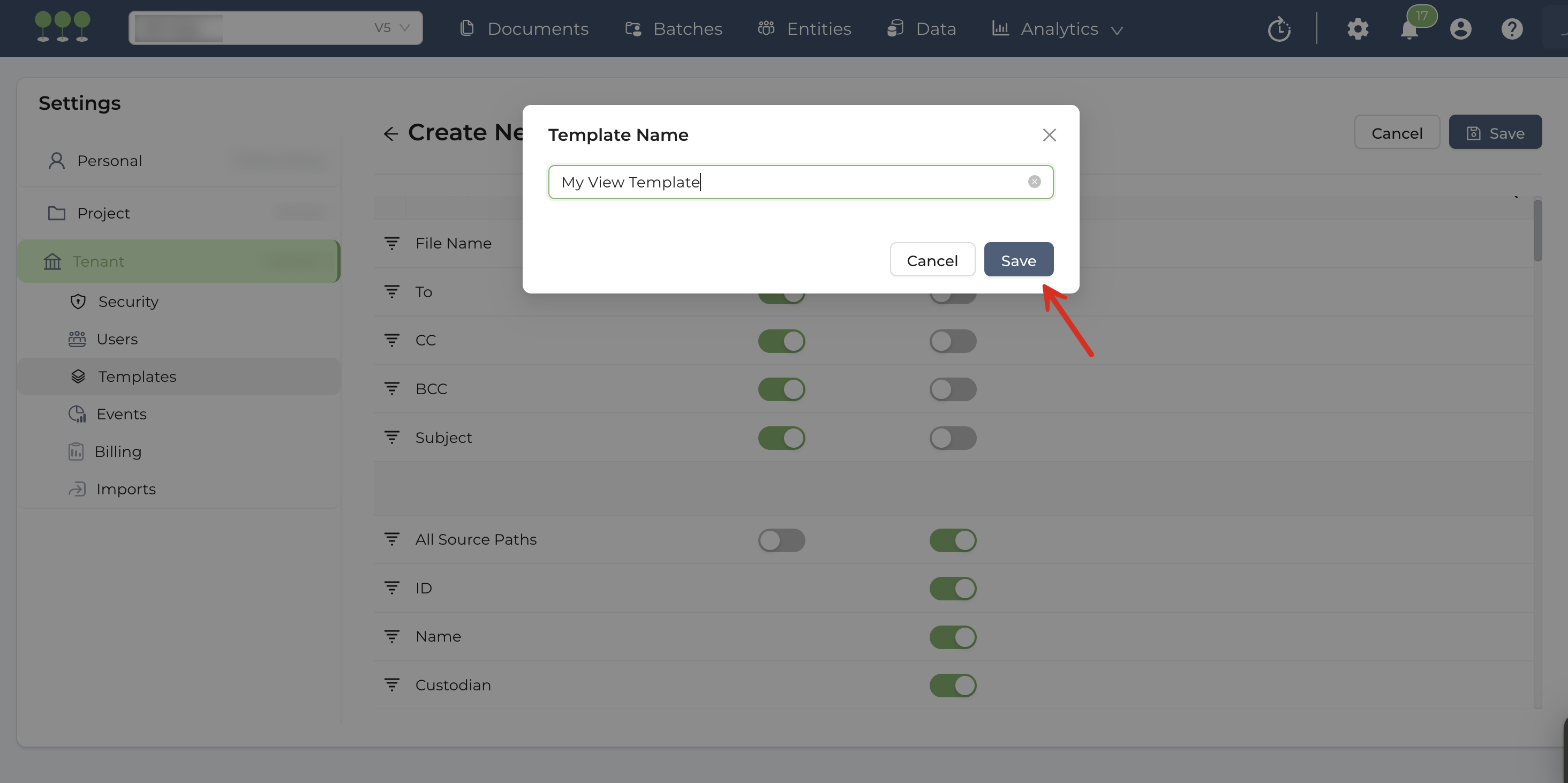1568x783 pixels.
Task: Click the user account profile icon
Action: [1460, 29]
